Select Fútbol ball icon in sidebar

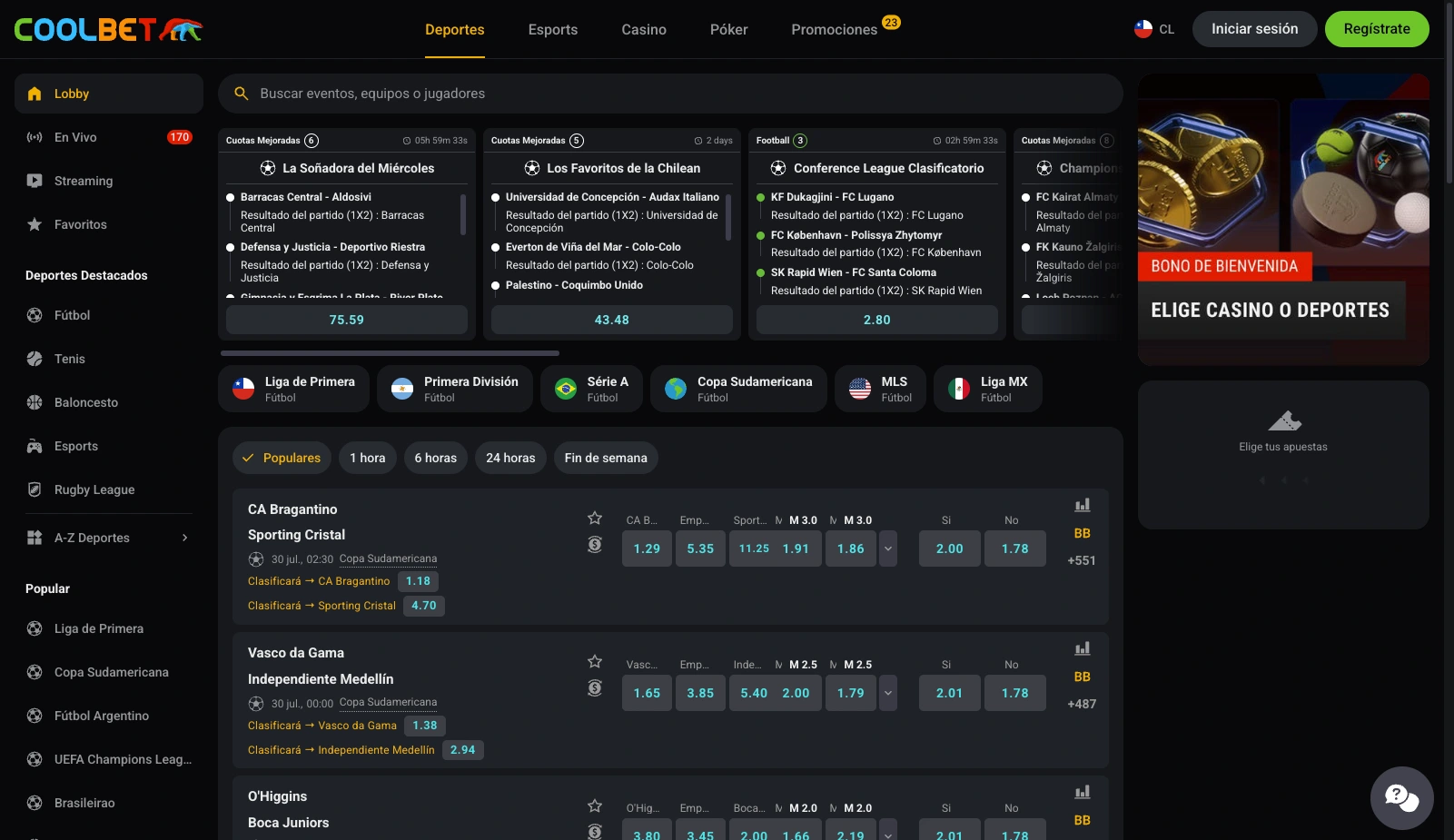click(35, 315)
